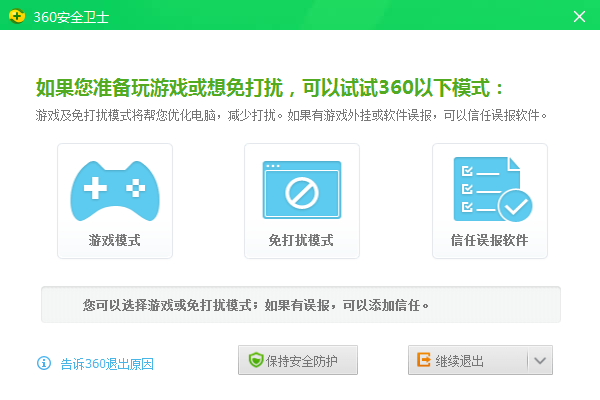Click the info icon beside 告诉360退出原因
600x400 pixels.
click(44, 363)
